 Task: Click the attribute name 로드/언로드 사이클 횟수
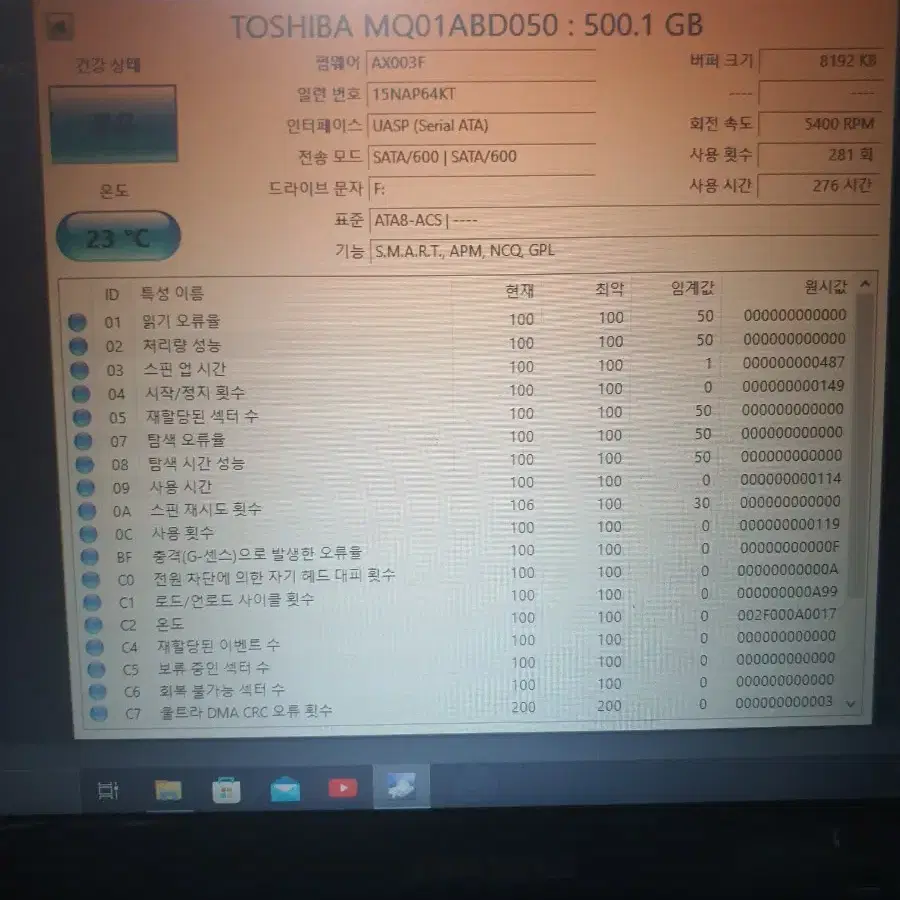(234, 600)
